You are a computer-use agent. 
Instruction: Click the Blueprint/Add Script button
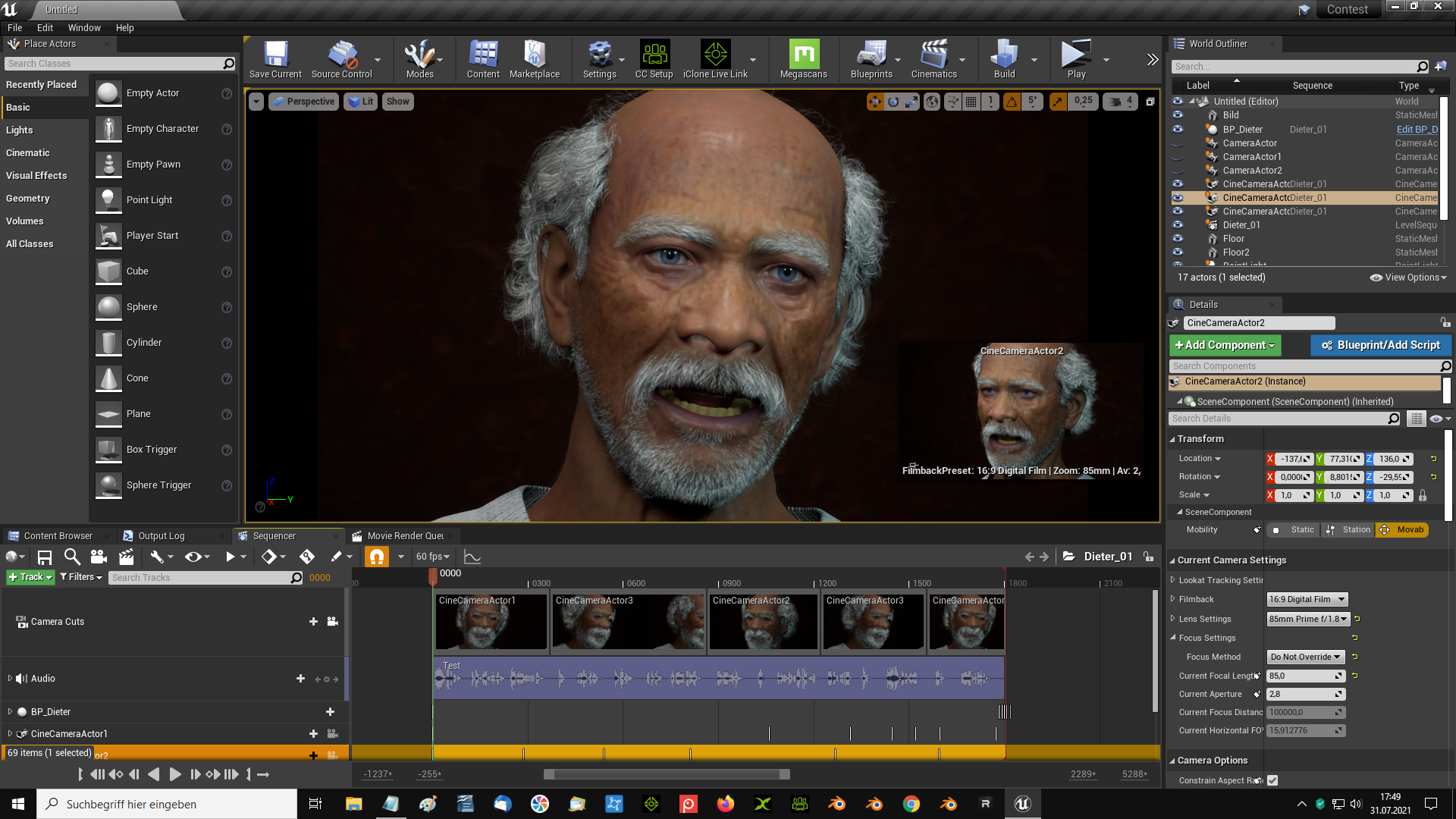pos(1381,345)
